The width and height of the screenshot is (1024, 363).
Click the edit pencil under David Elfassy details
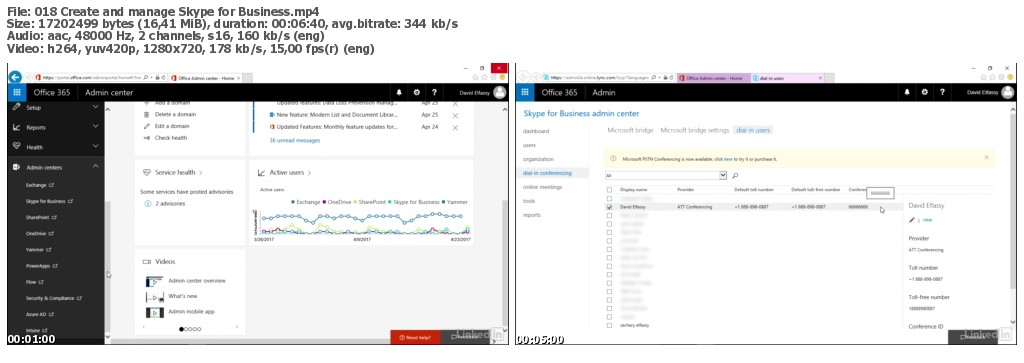(x=912, y=219)
